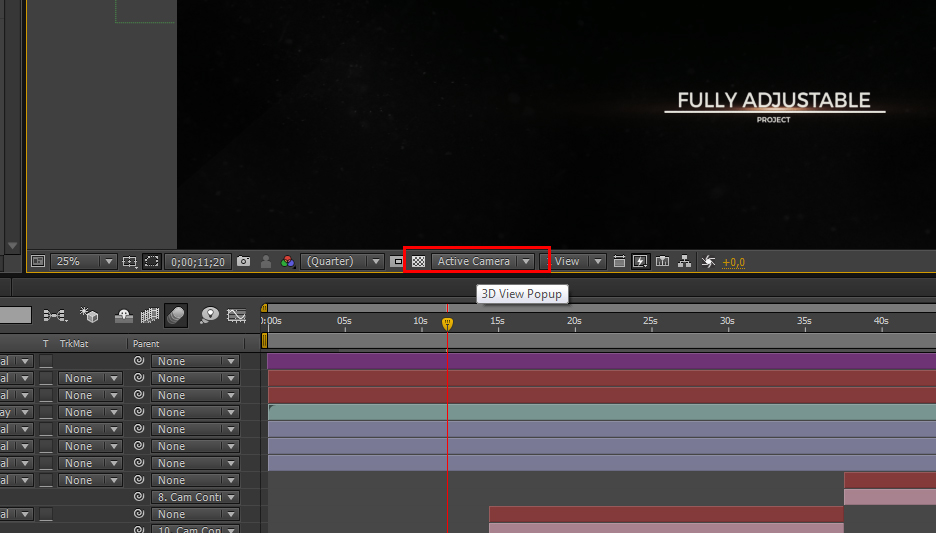Open the Active Camera 3D view dropdown
Viewport: 936px width, 533px height.
(484, 261)
